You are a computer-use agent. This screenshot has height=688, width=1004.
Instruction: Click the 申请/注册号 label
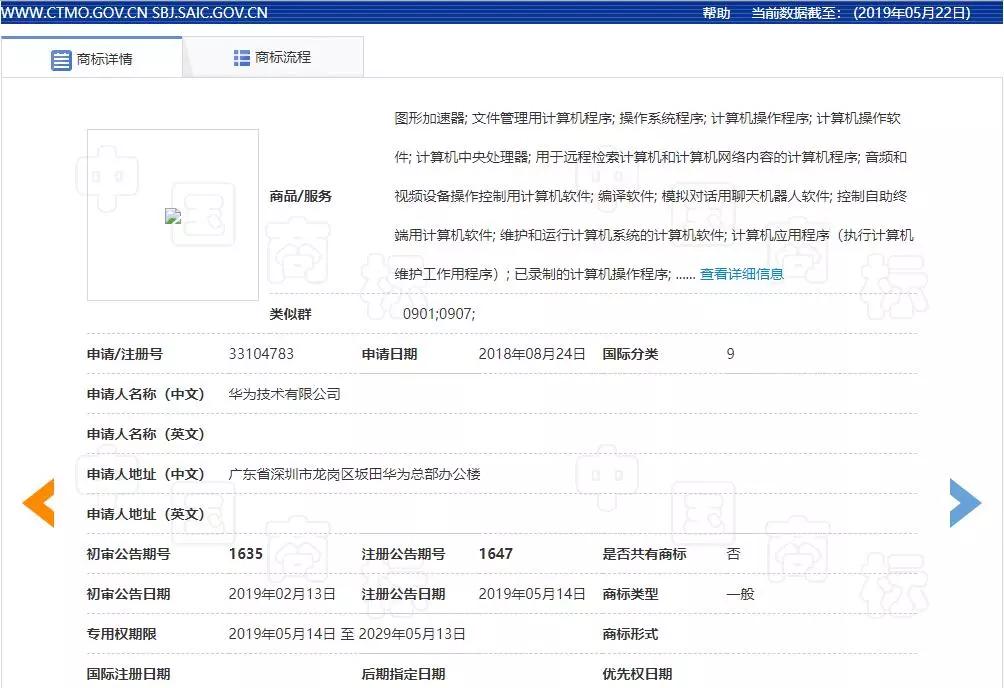coord(125,354)
